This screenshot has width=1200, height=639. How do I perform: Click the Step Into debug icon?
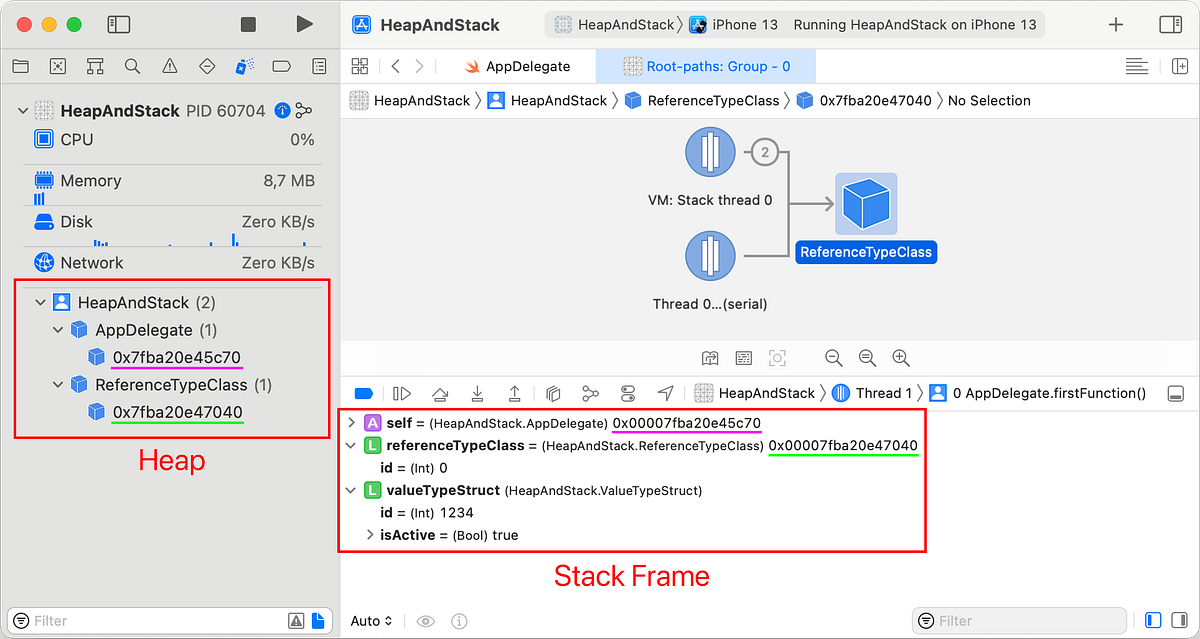coord(477,392)
